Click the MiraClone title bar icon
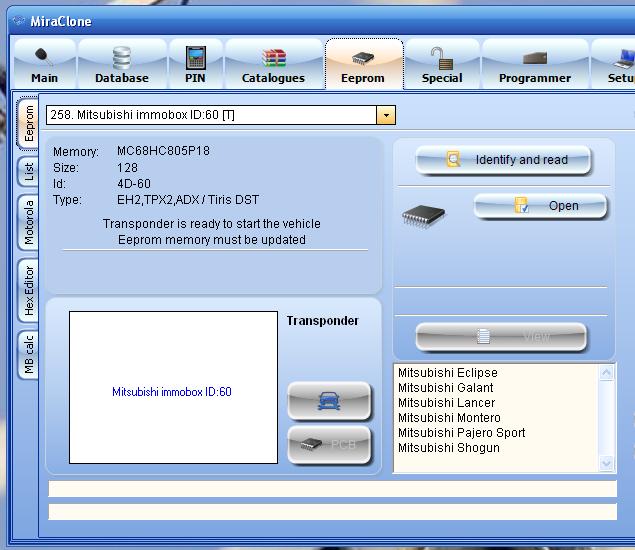 pos(19,21)
